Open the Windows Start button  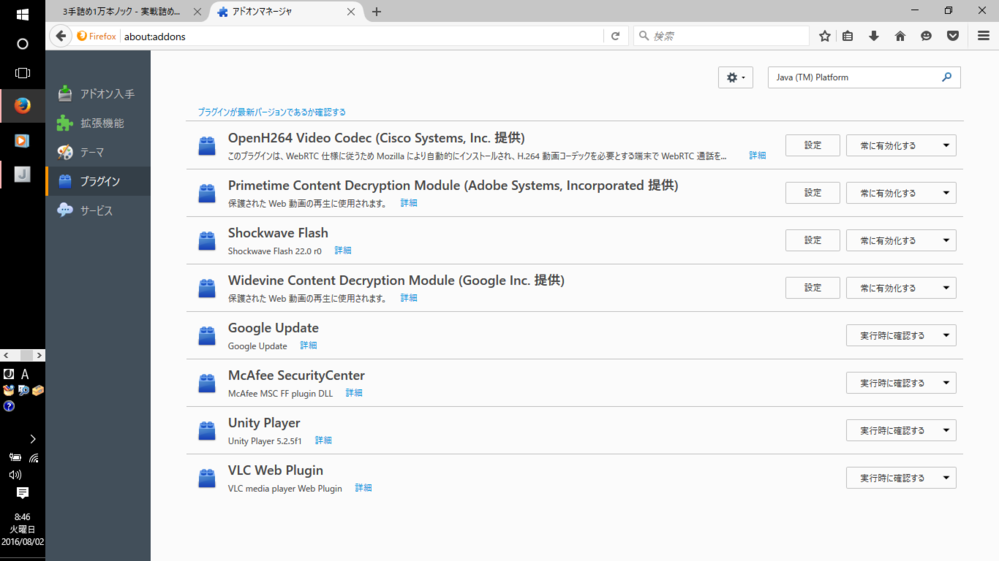tap(22, 14)
